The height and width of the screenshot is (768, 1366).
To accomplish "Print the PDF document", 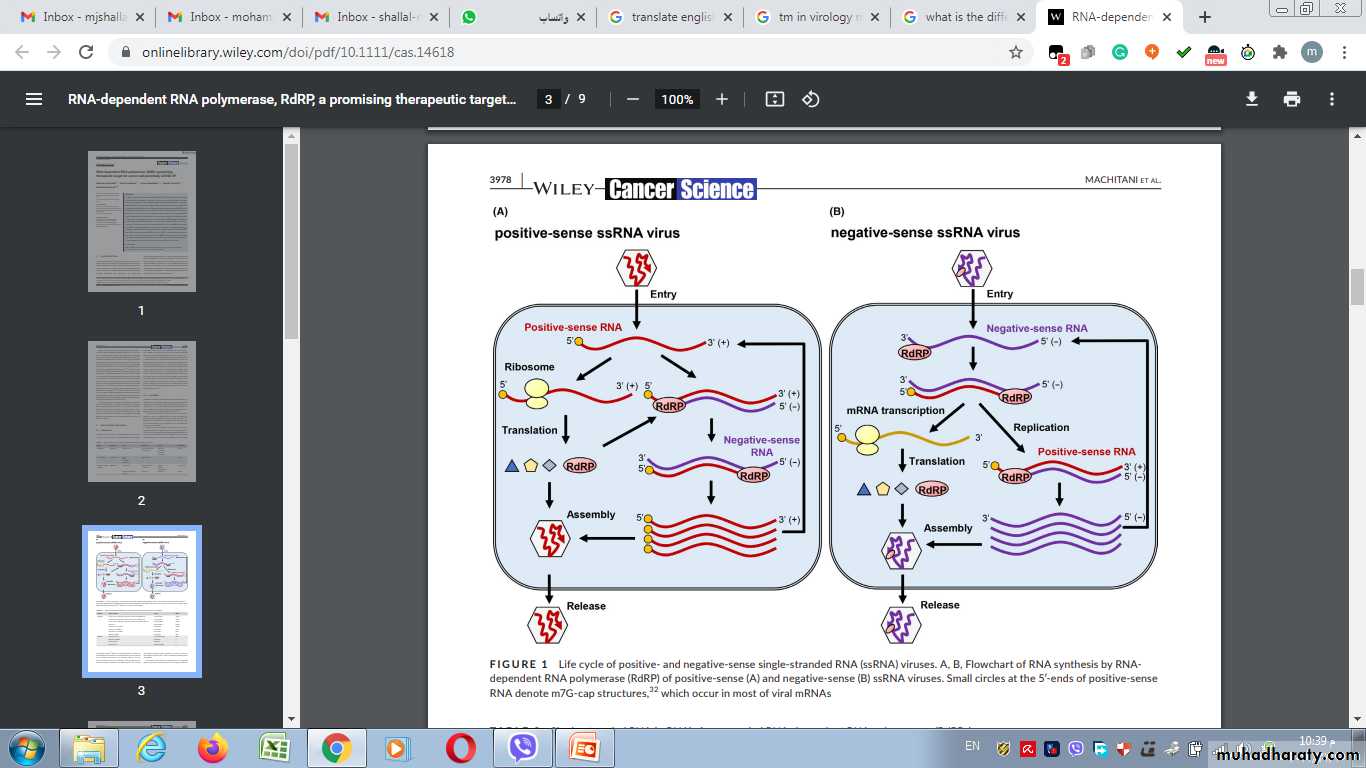I will click(1292, 99).
